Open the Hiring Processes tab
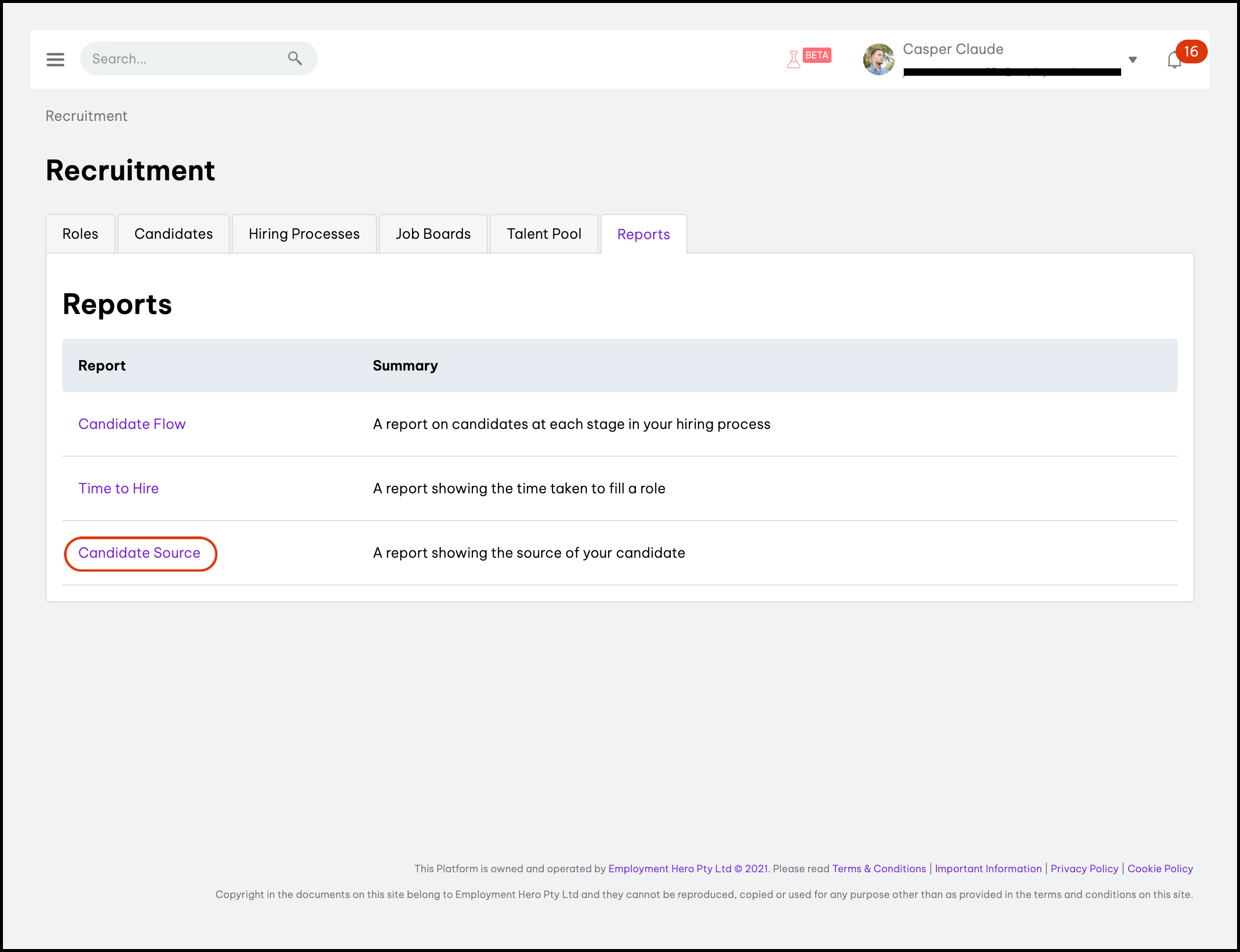This screenshot has height=952, width=1240. coord(304,234)
